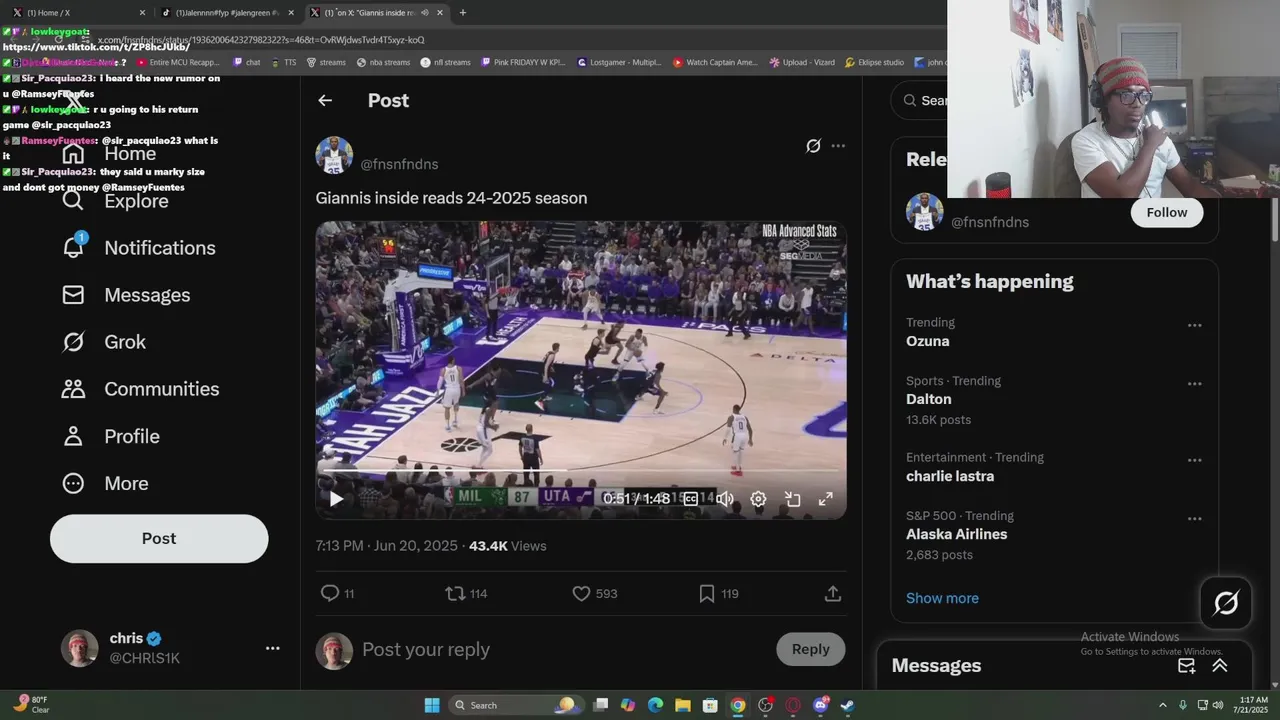
Task: Expand the More menu in sidebar
Action: click(106, 483)
